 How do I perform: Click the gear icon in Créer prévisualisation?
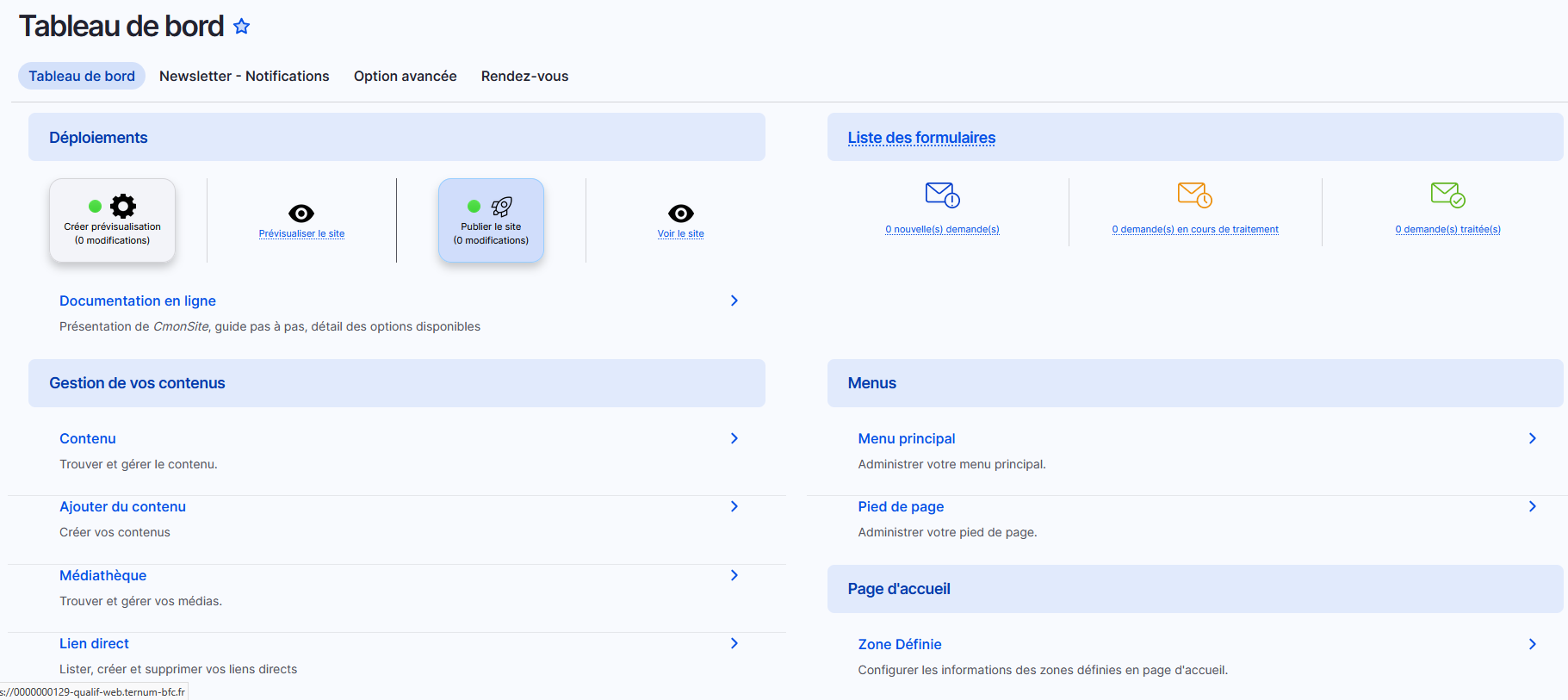[x=123, y=206]
